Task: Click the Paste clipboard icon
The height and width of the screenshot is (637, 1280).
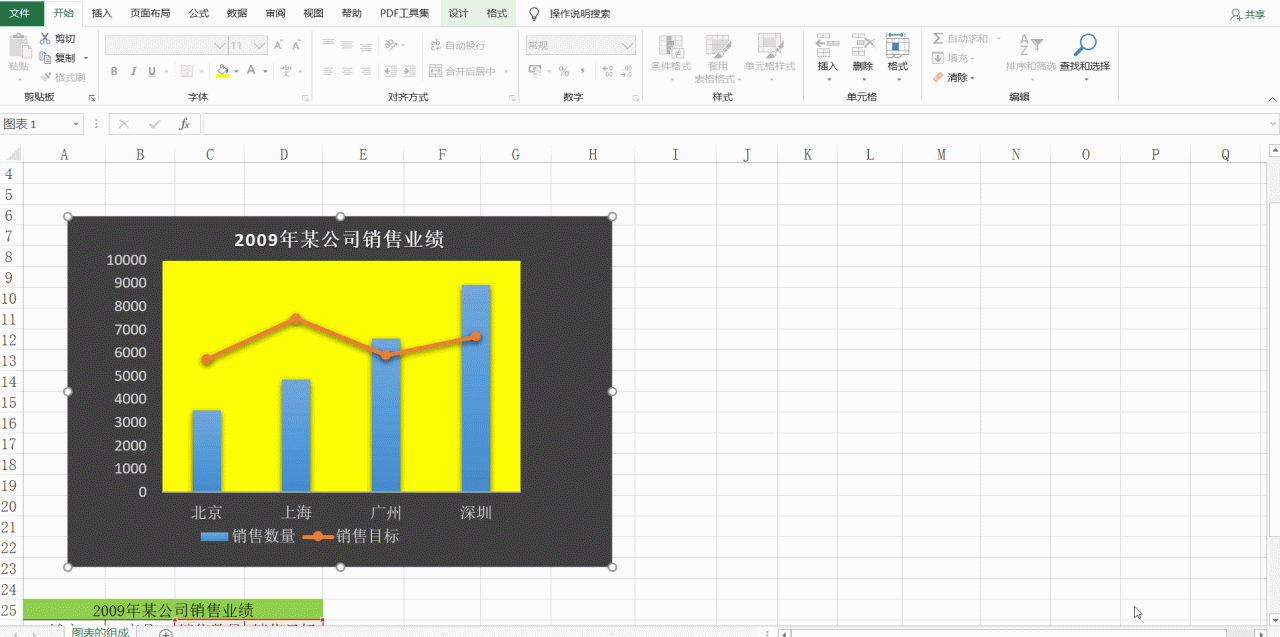Action: pyautogui.click(x=19, y=46)
